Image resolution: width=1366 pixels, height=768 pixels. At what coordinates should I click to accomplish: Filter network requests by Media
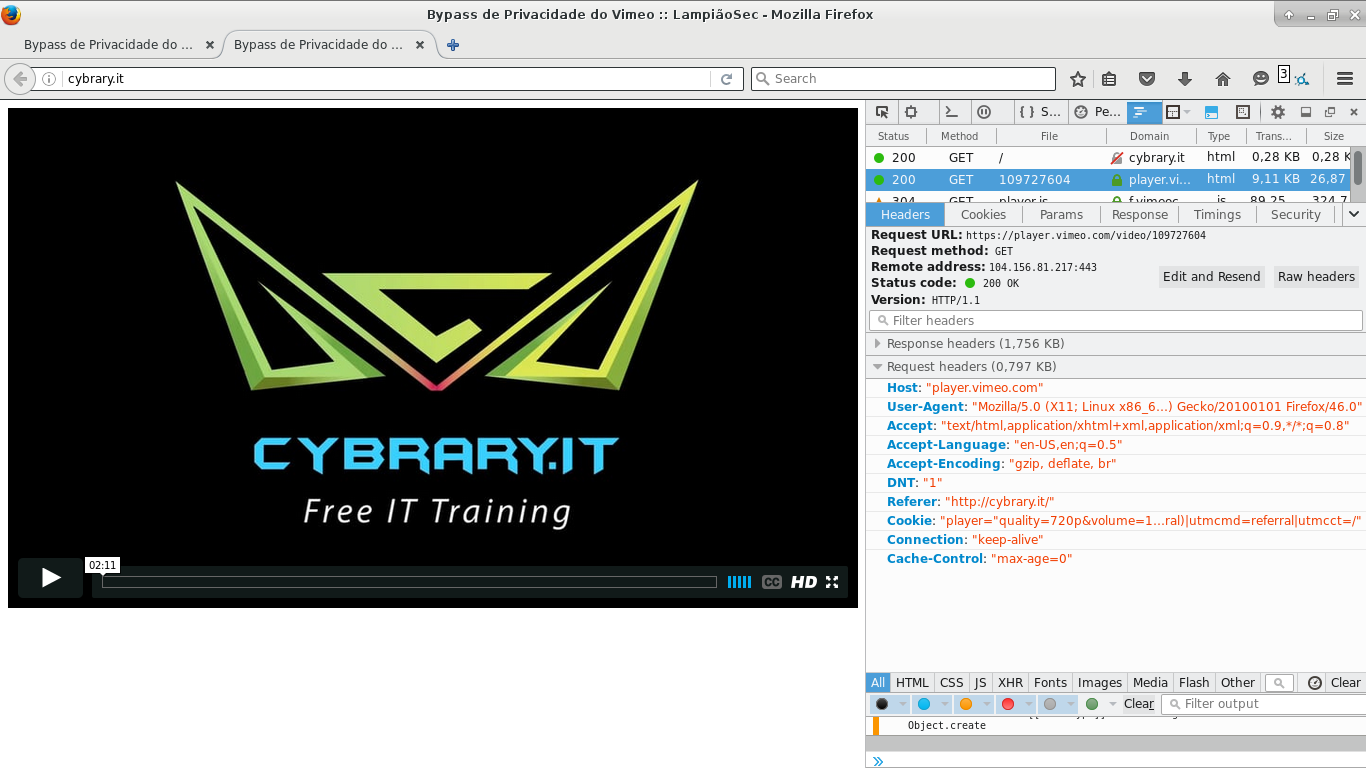[1150, 683]
